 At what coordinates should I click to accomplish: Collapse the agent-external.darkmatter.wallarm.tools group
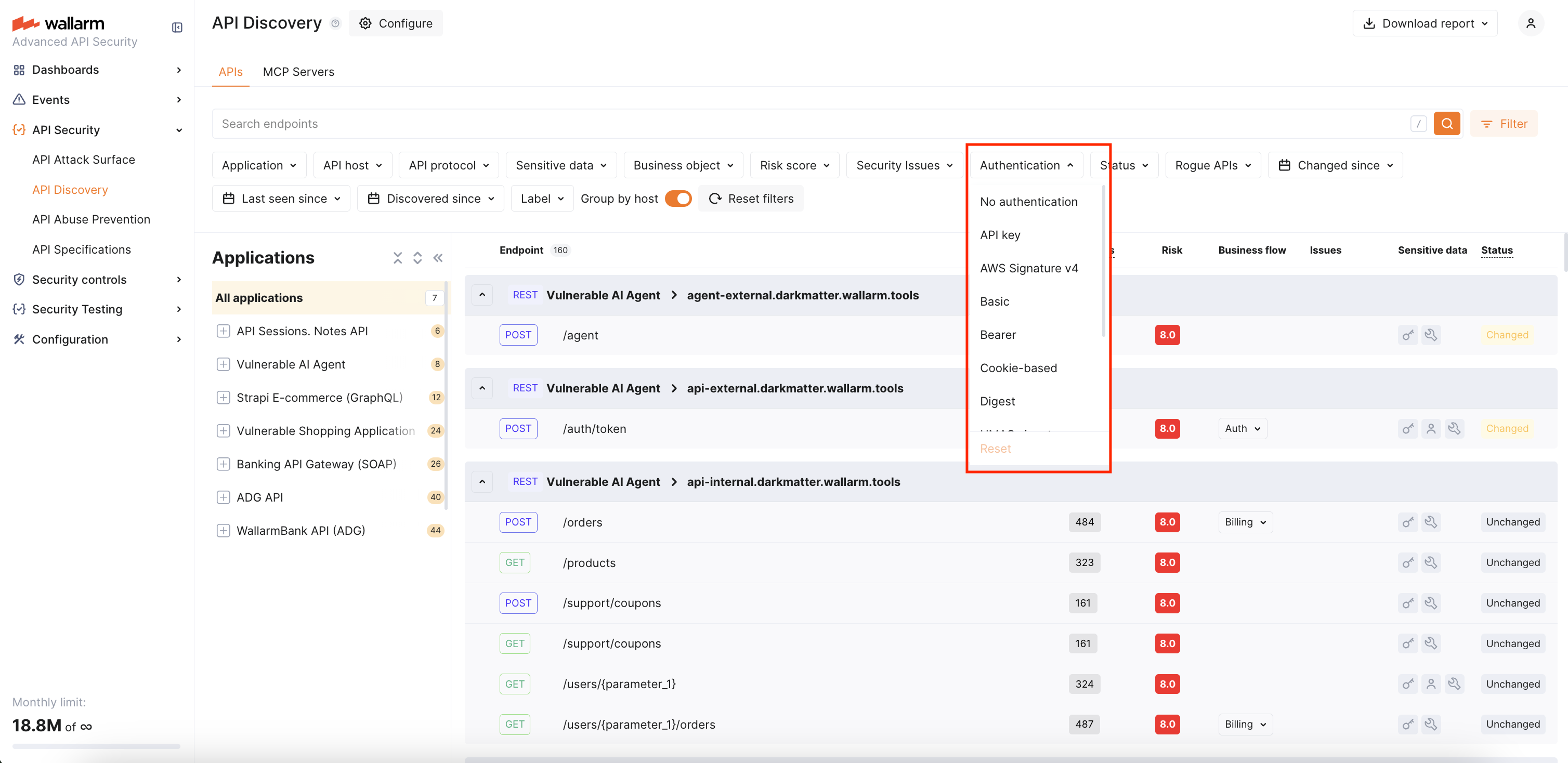tap(482, 295)
